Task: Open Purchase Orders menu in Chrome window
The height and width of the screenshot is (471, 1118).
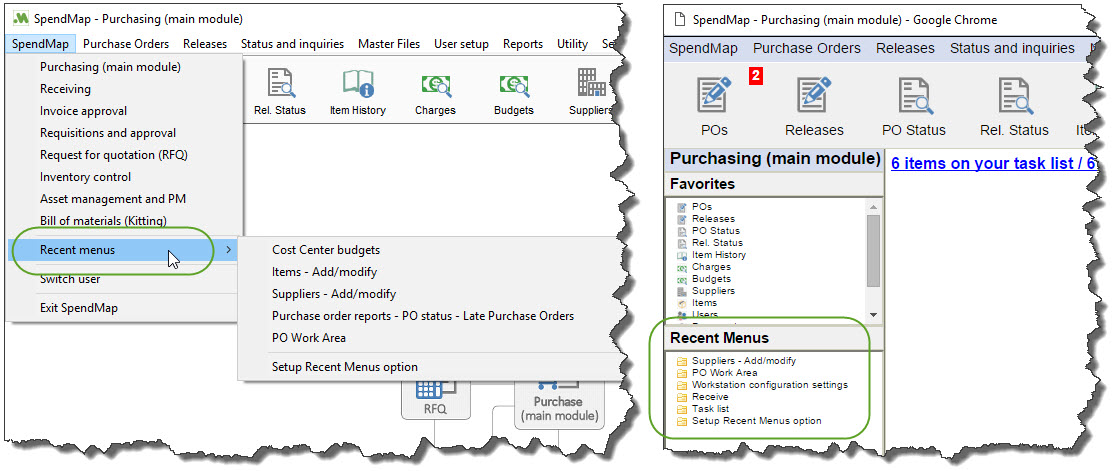Action: coord(806,48)
